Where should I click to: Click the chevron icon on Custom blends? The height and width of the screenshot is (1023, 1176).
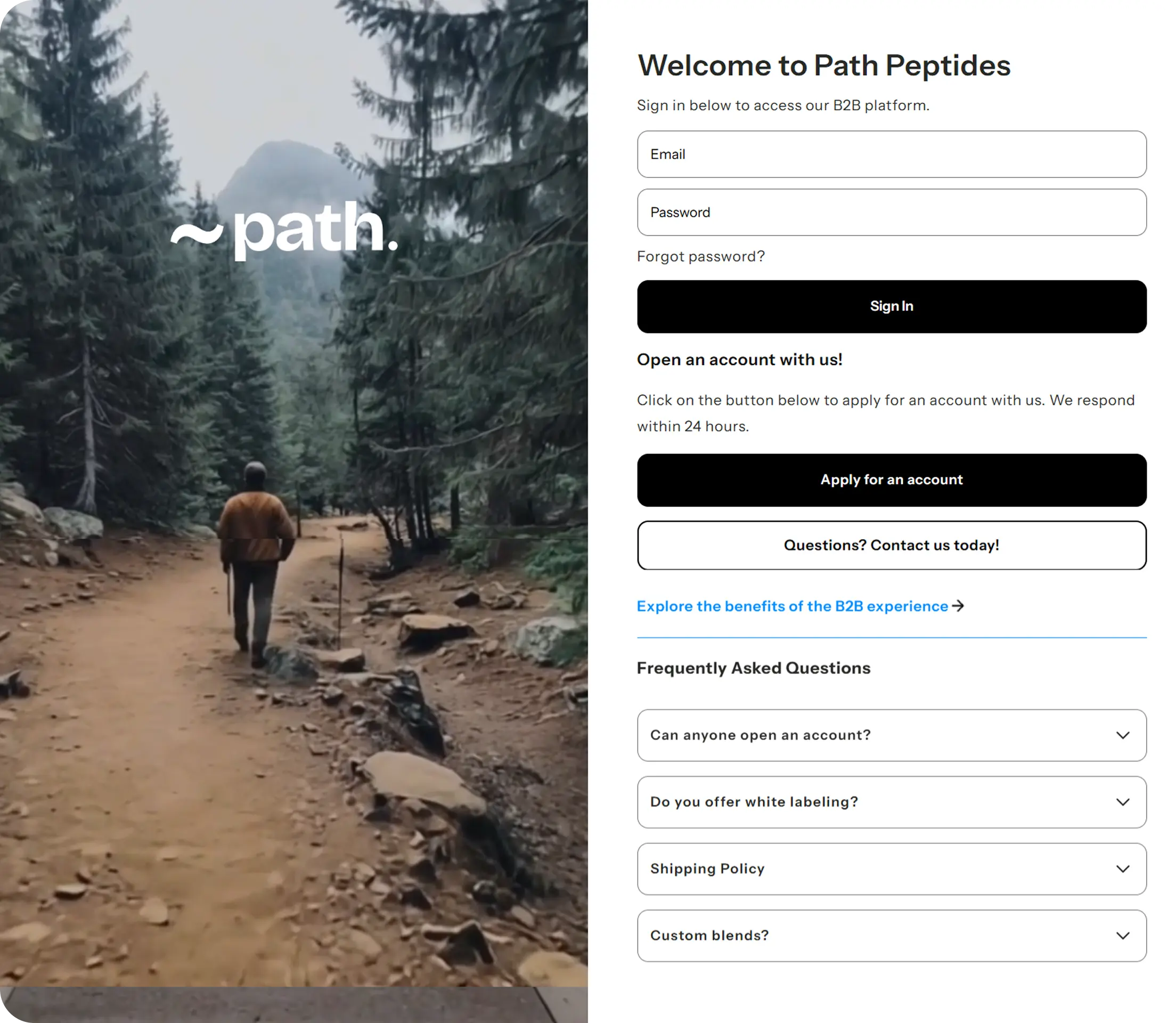1122,936
